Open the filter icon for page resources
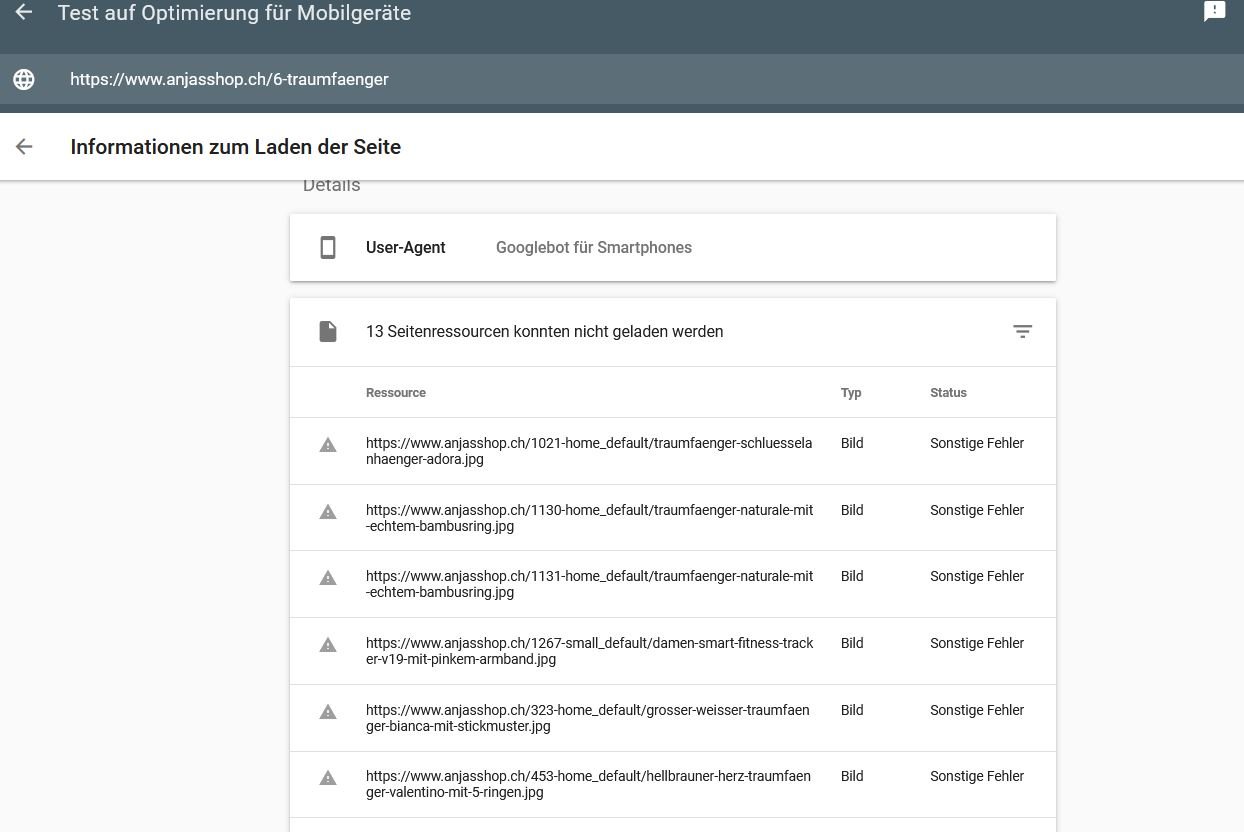Image resolution: width=1244 pixels, height=832 pixels. 1022,332
